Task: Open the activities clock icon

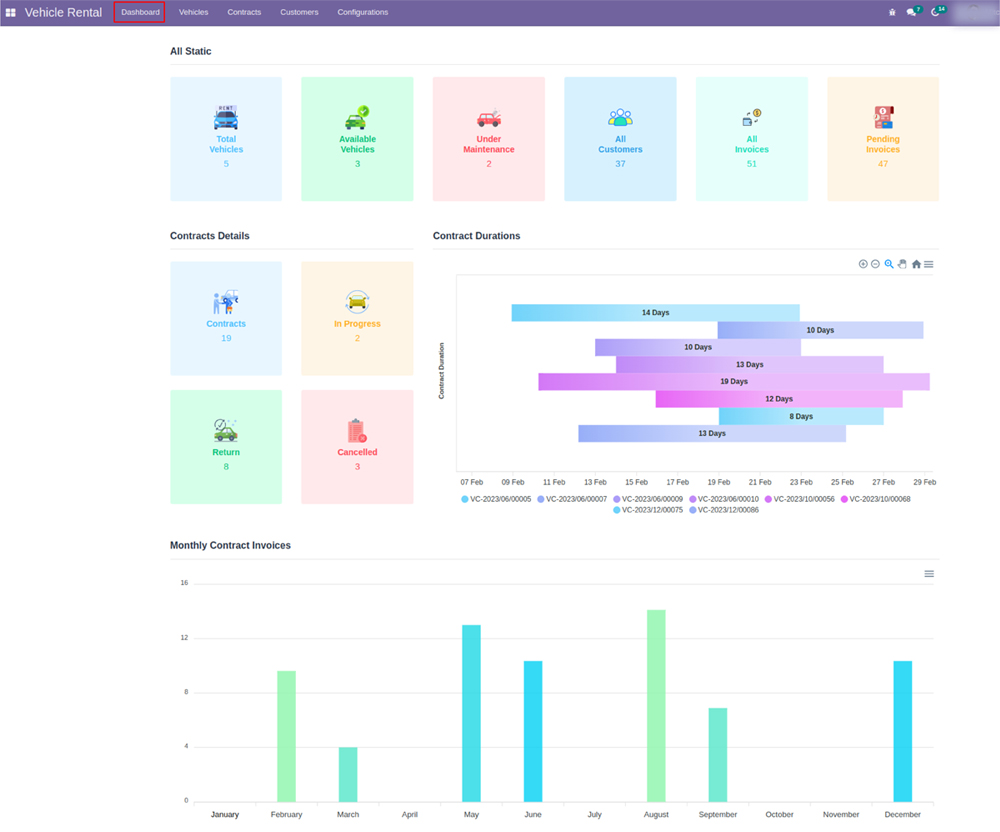Action: click(936, 12)
